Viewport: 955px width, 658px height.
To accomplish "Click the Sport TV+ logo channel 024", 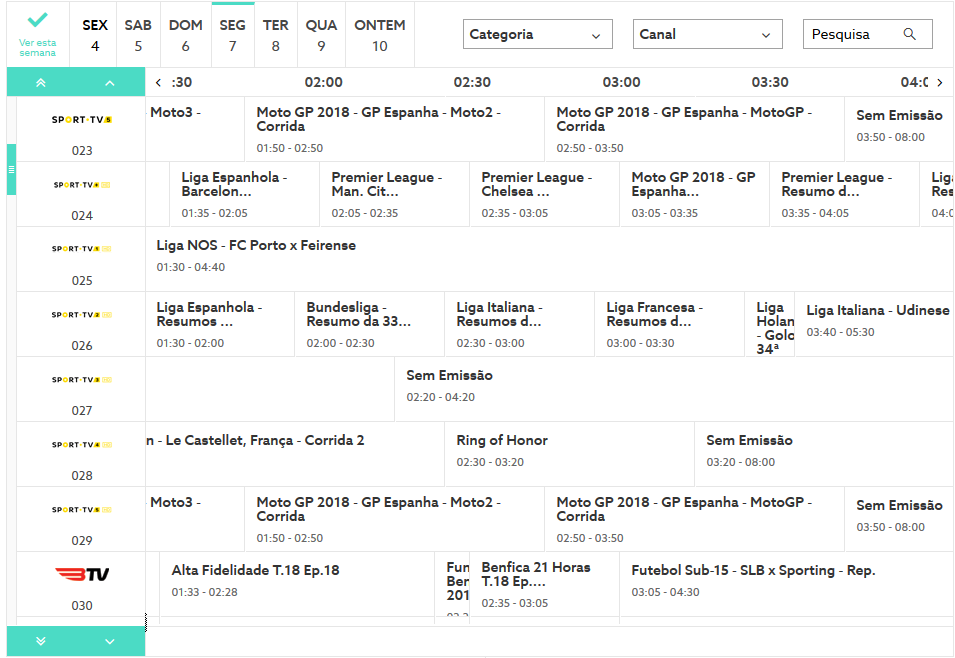I will click(x=82, y=185).
